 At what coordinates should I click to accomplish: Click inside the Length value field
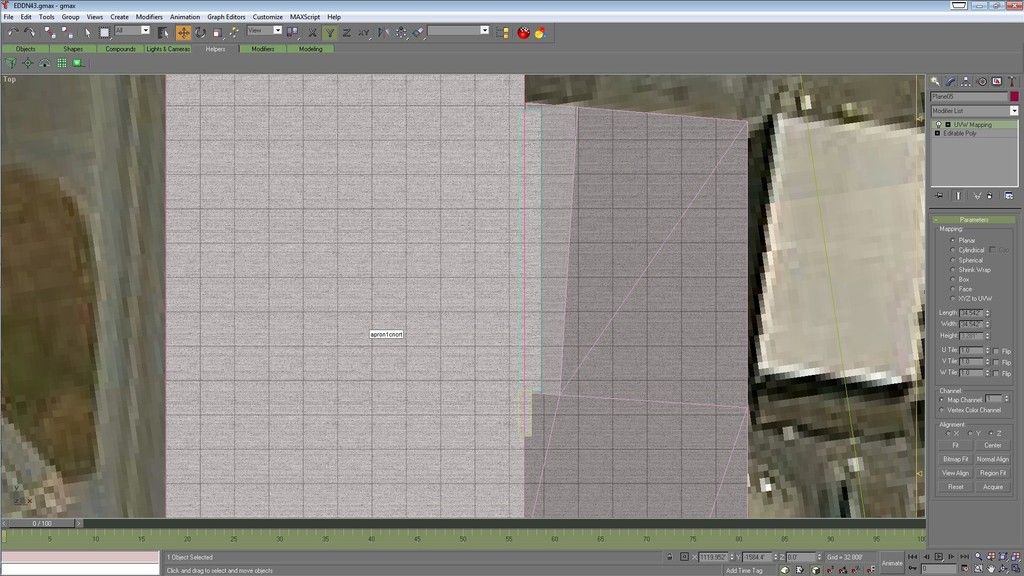(x=970, y=313)
